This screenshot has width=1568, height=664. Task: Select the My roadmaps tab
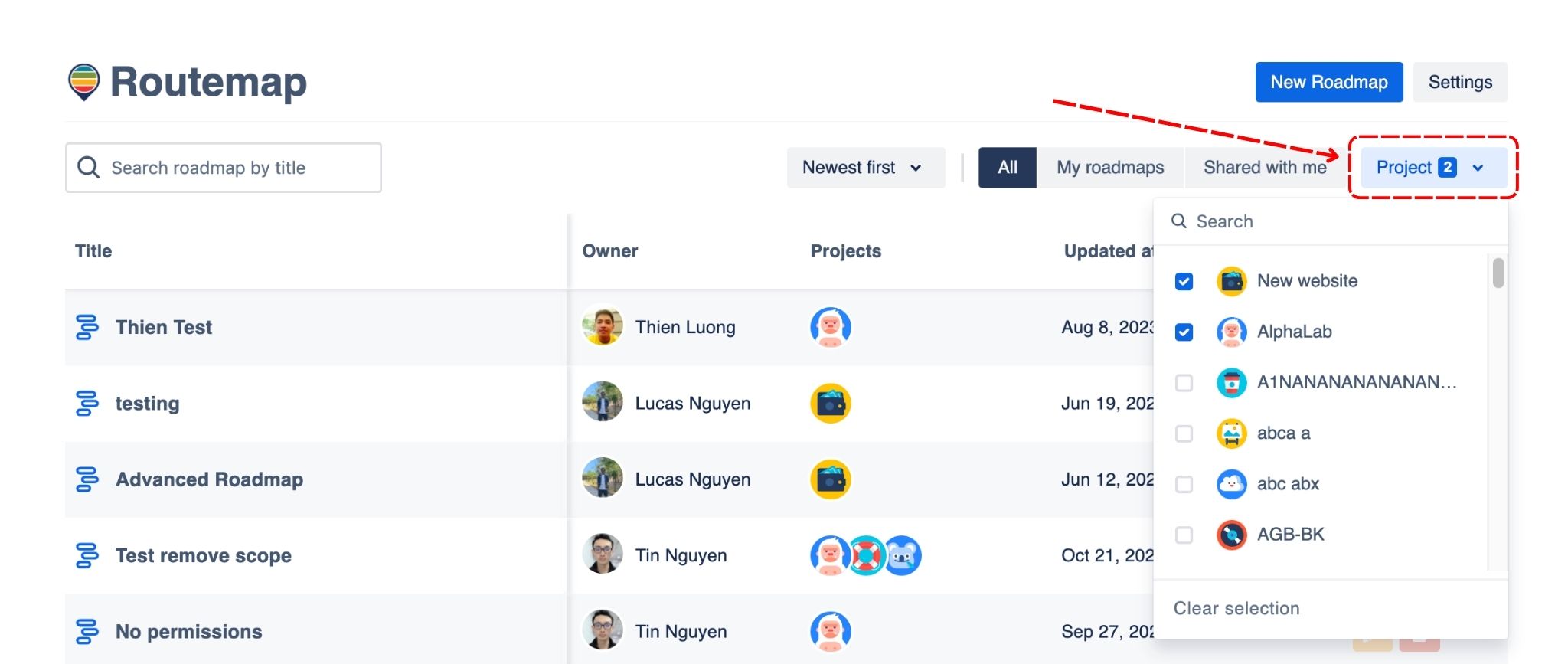1109,168
